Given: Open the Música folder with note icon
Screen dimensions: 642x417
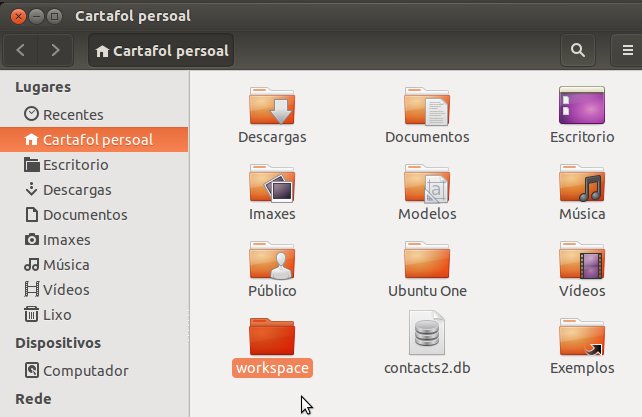Looking at the screenshot, I should (582, 183).
